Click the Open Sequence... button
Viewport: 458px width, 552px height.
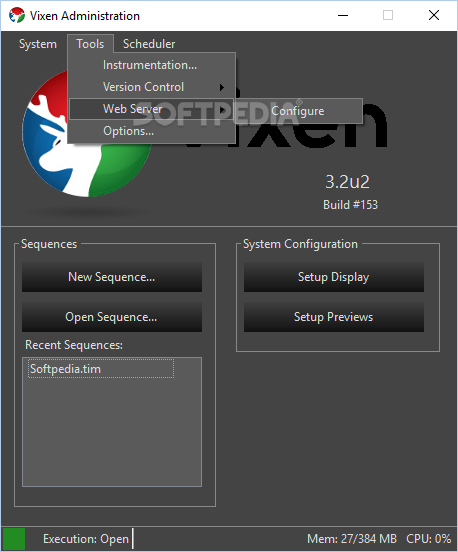click(x=112, y=317)
